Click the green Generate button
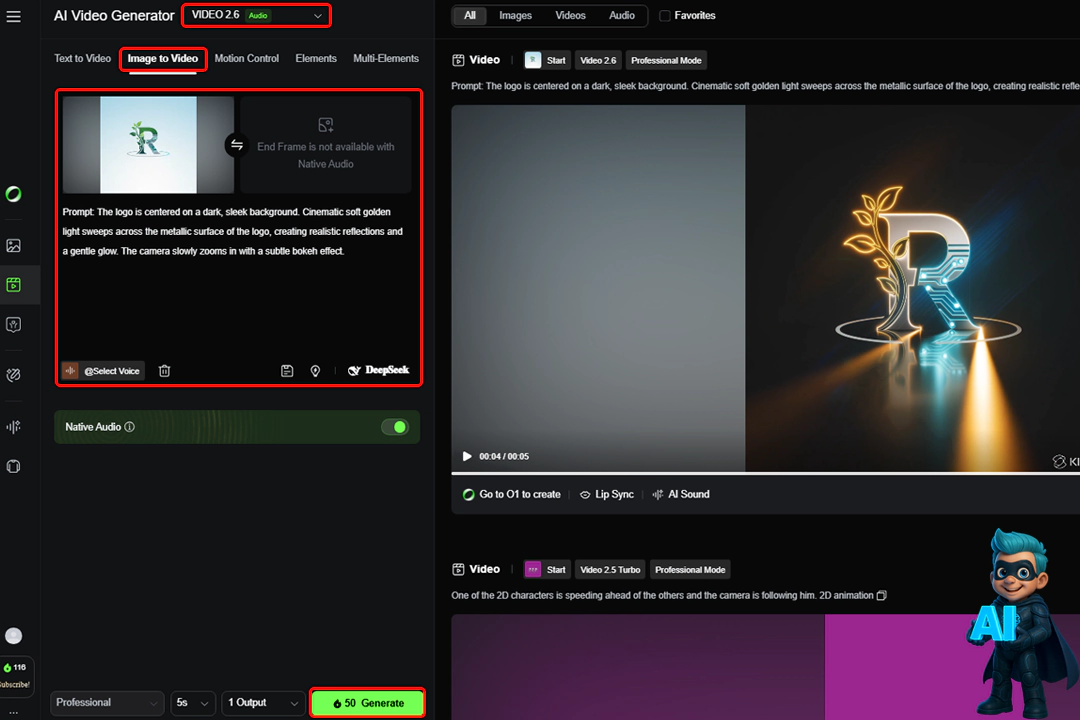 pyautogui.click(x=367, y=703)
